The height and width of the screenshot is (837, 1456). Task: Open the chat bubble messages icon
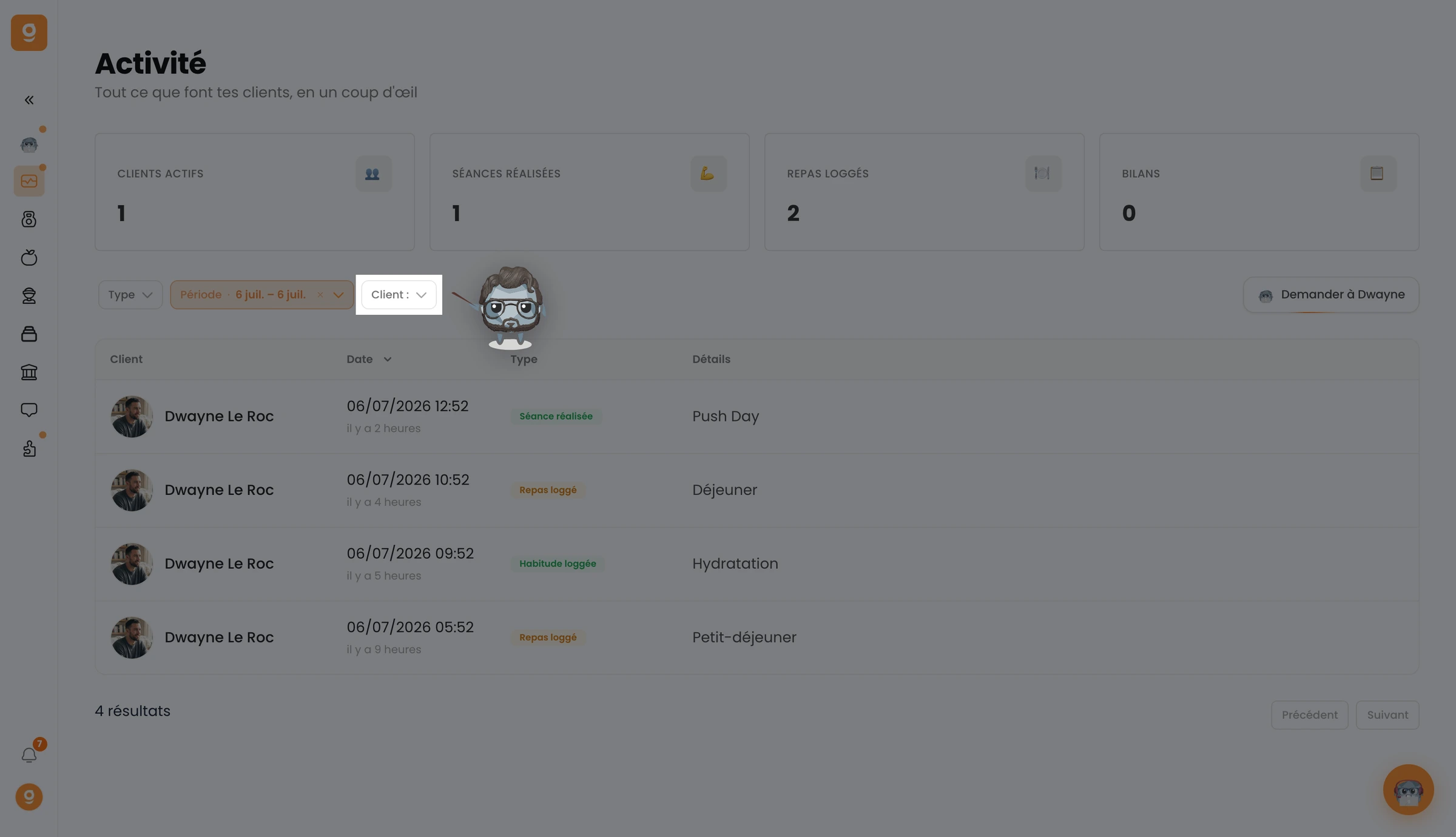[x=29, y=410]
